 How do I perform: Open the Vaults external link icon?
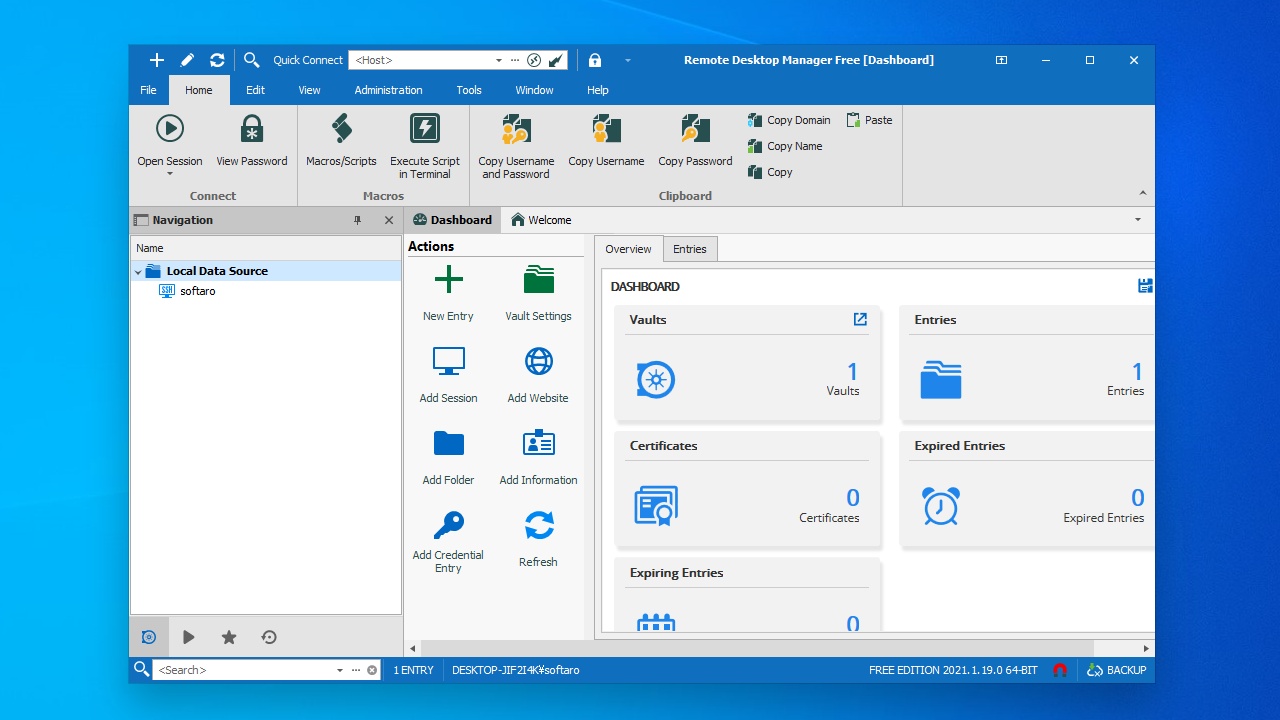click(860, 319)
